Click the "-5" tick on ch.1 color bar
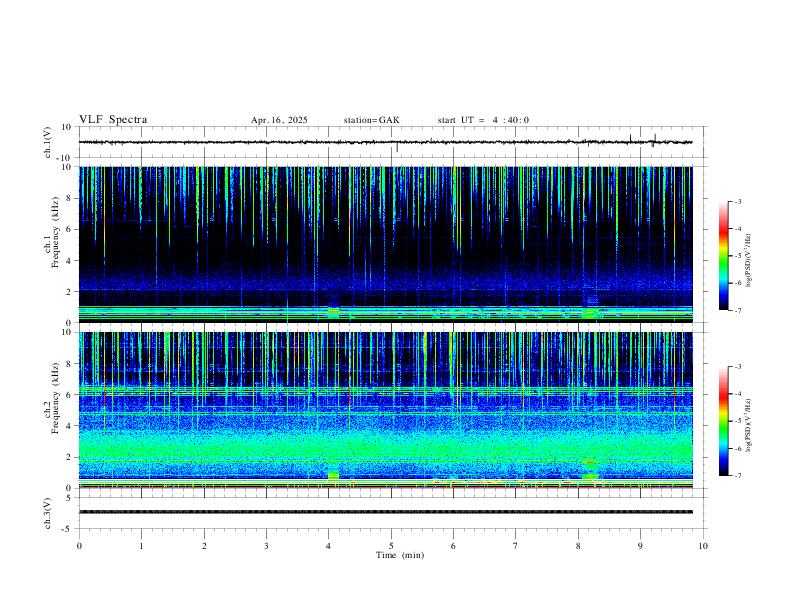Screen dimensions: 792x612 (737, 256)
